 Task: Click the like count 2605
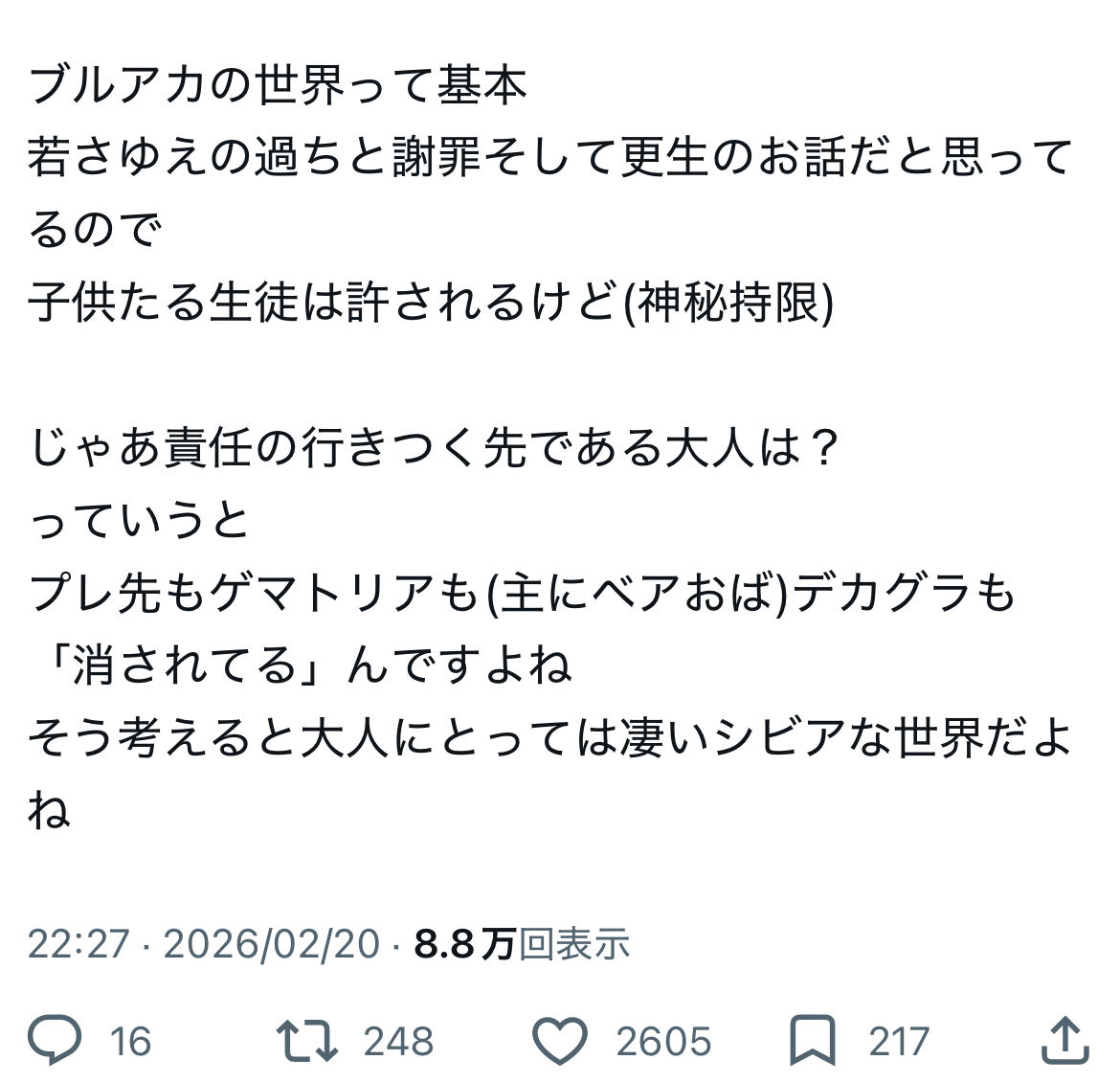(x=663, y=1041)
